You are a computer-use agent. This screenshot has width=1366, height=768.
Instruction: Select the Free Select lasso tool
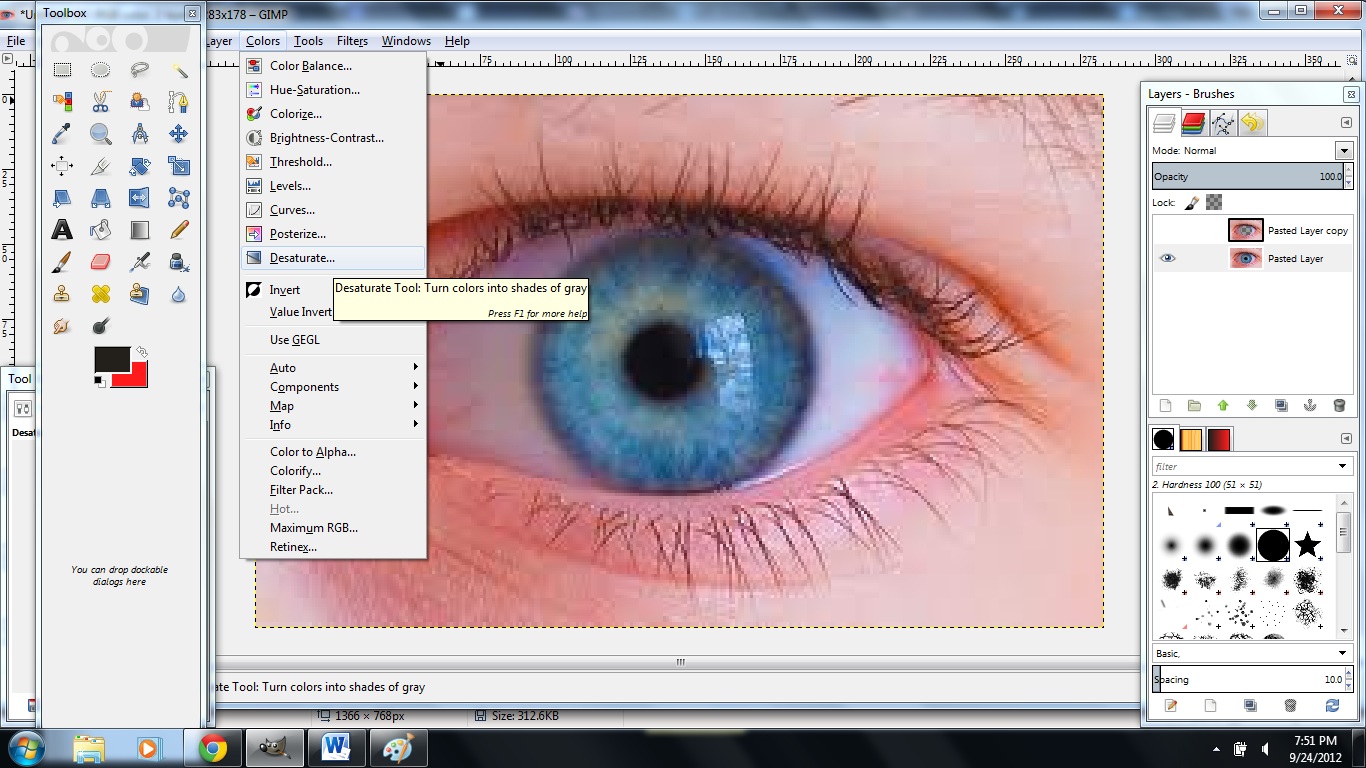click(x=140, y=70)
